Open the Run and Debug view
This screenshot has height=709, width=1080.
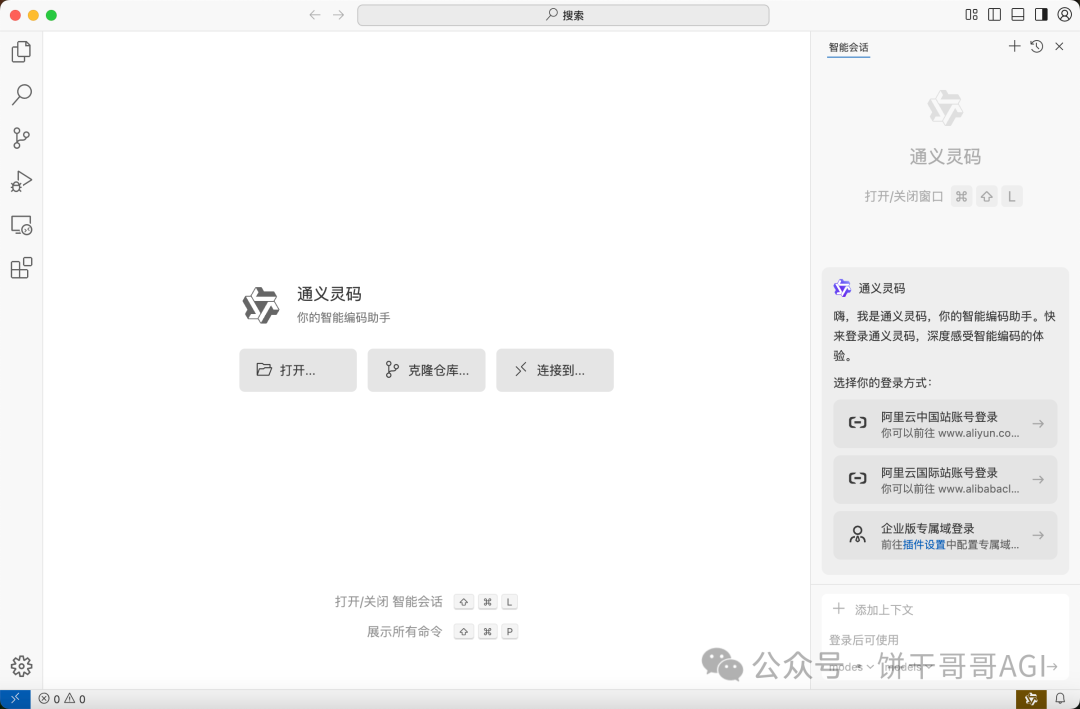point(21,181)
